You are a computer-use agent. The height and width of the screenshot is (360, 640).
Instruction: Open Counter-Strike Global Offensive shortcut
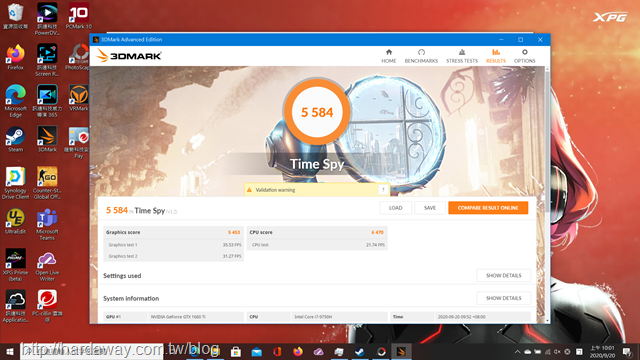(47, 183)
